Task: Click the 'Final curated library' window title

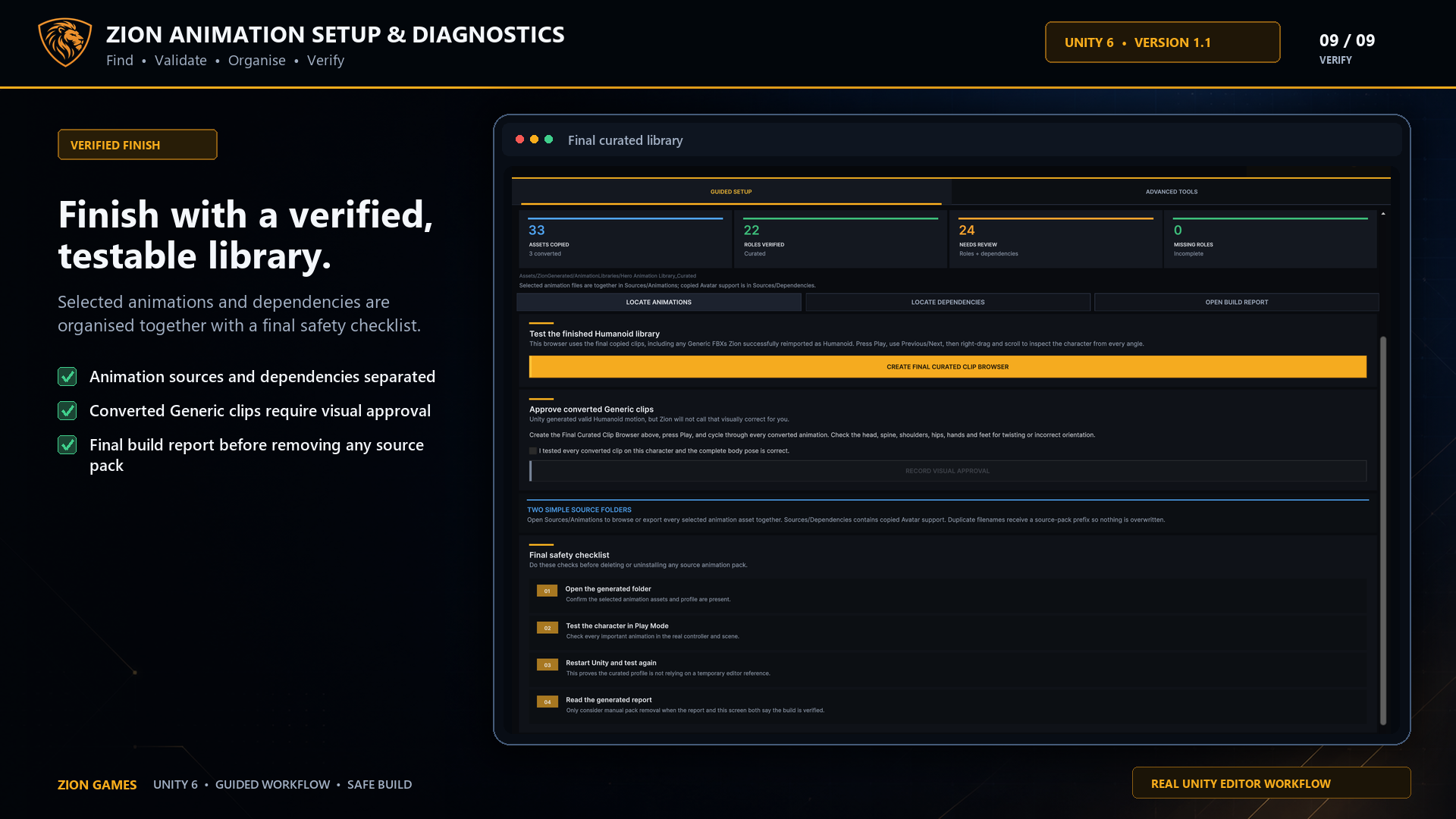Action: 625,140
